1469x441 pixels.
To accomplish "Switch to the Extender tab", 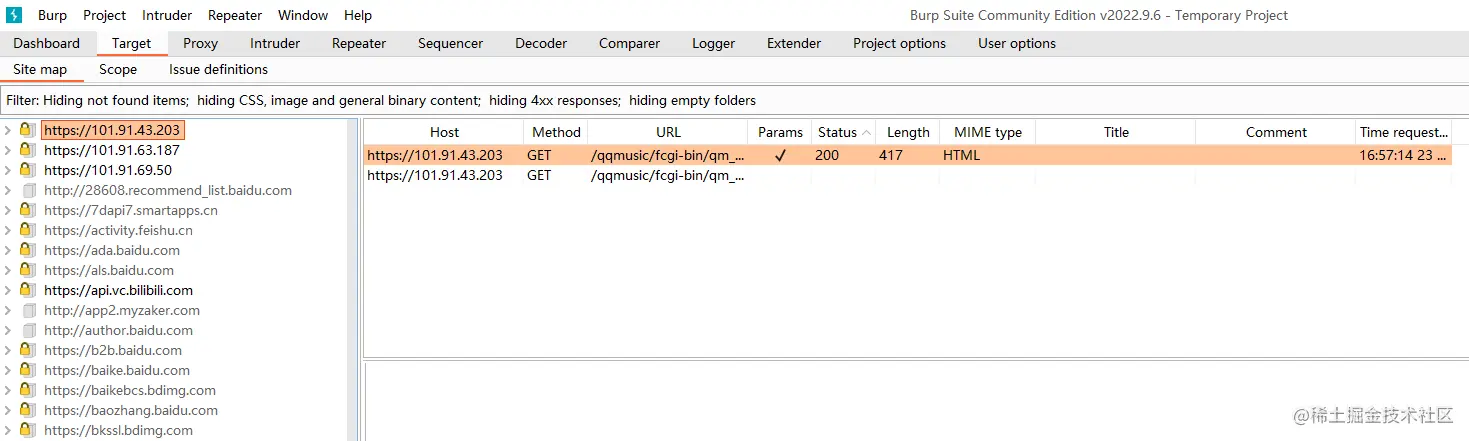I will point(794,43).
